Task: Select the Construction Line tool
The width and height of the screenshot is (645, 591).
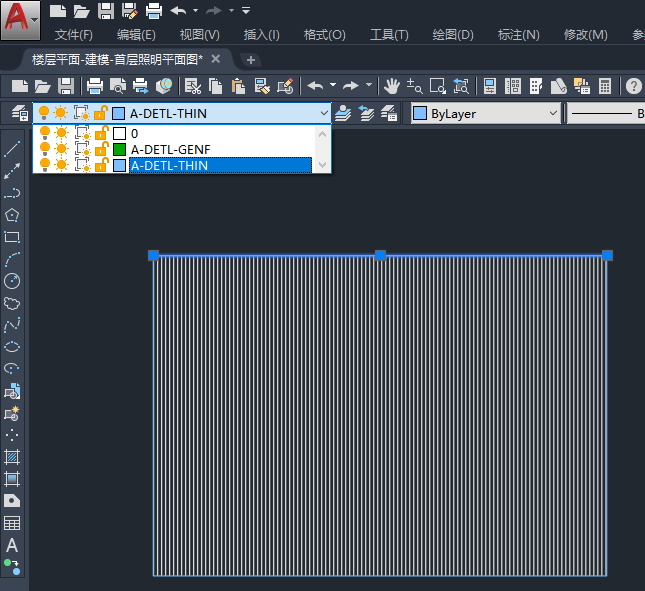Action: point(12,171)
